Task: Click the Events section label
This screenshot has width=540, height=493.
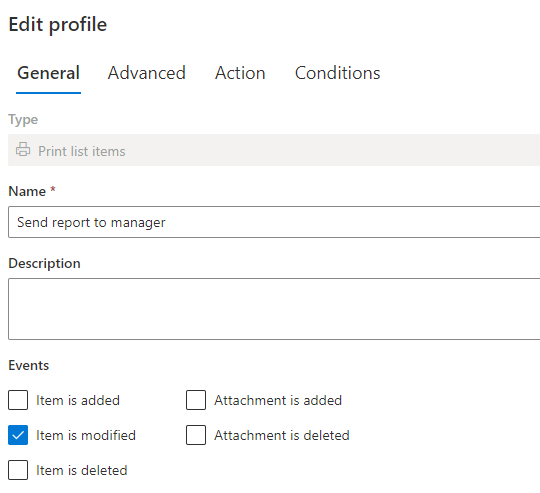Action: 29,365
